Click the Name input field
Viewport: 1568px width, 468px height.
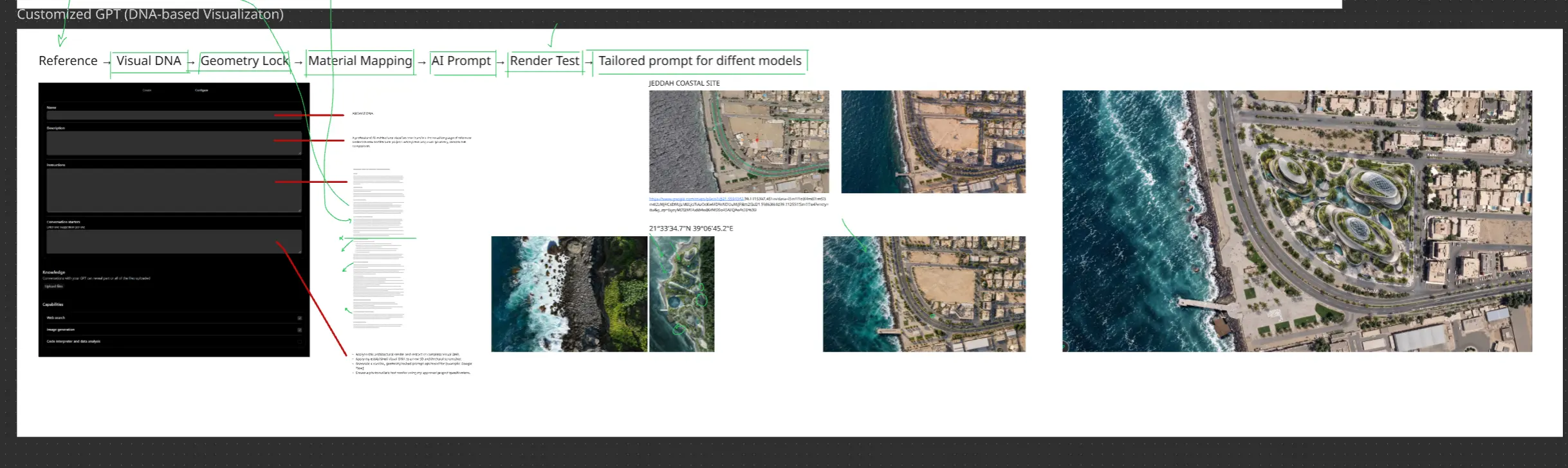pyautogui.click(x=174, y=115)
